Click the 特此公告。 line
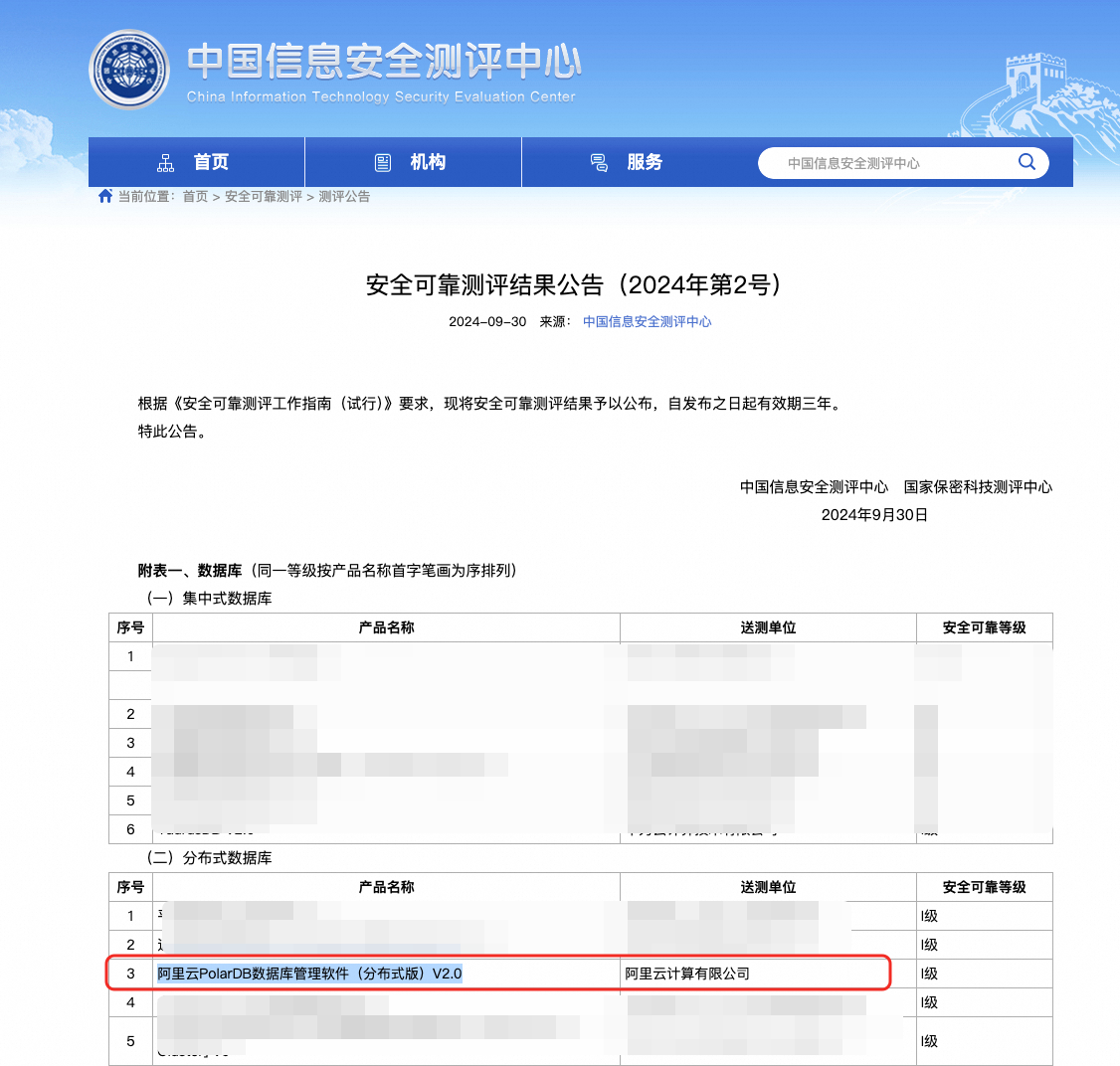 [x=173, y=432]
